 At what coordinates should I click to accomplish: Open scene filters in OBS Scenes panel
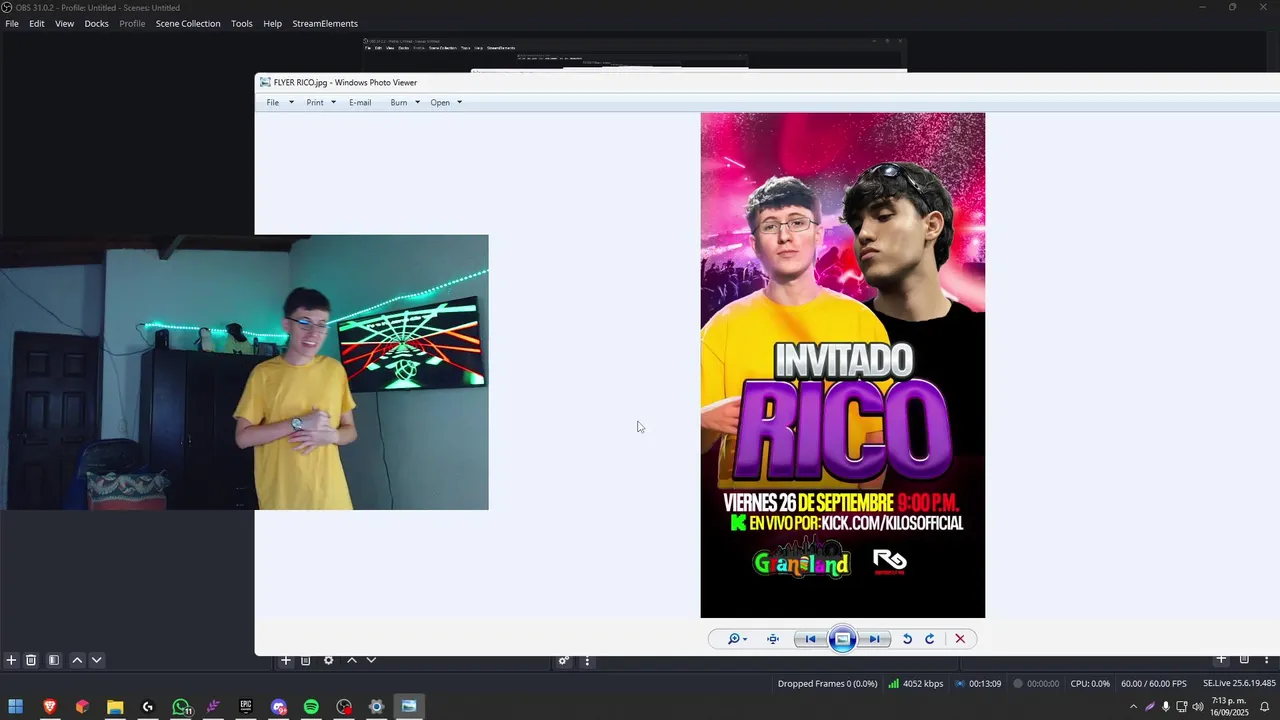coord(54,660)
